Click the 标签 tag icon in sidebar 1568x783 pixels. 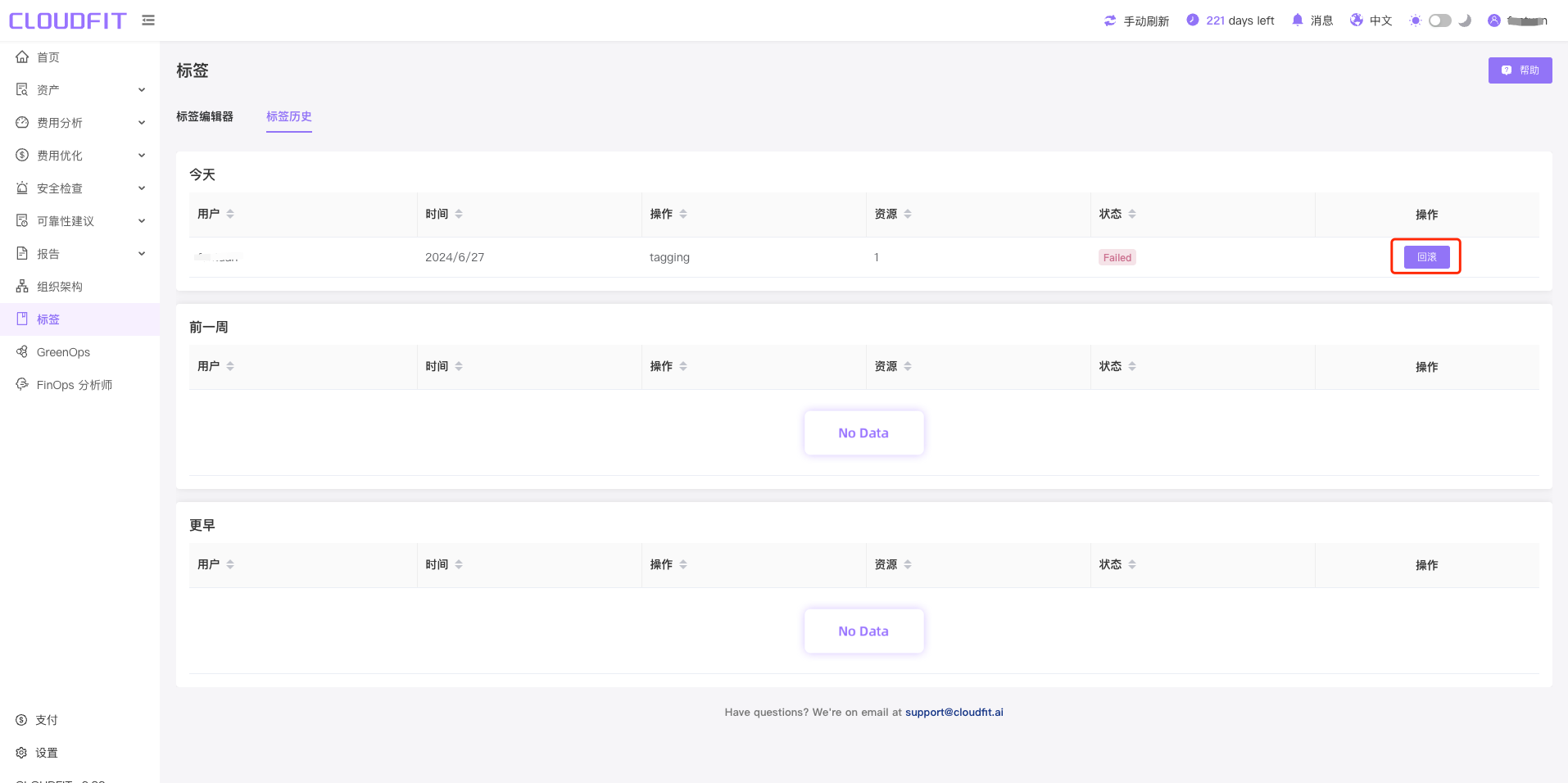[22, 319]
